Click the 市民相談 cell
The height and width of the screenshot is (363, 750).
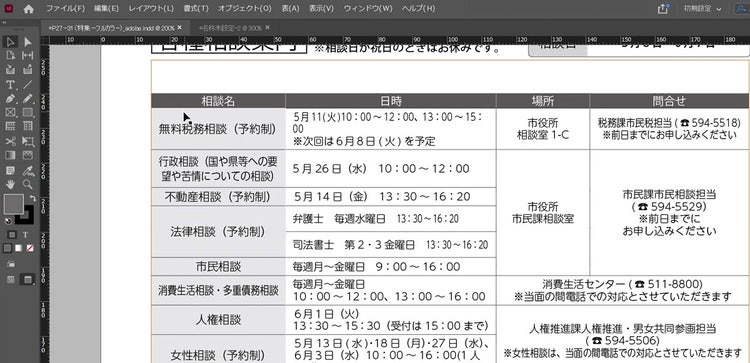point(218,266)
